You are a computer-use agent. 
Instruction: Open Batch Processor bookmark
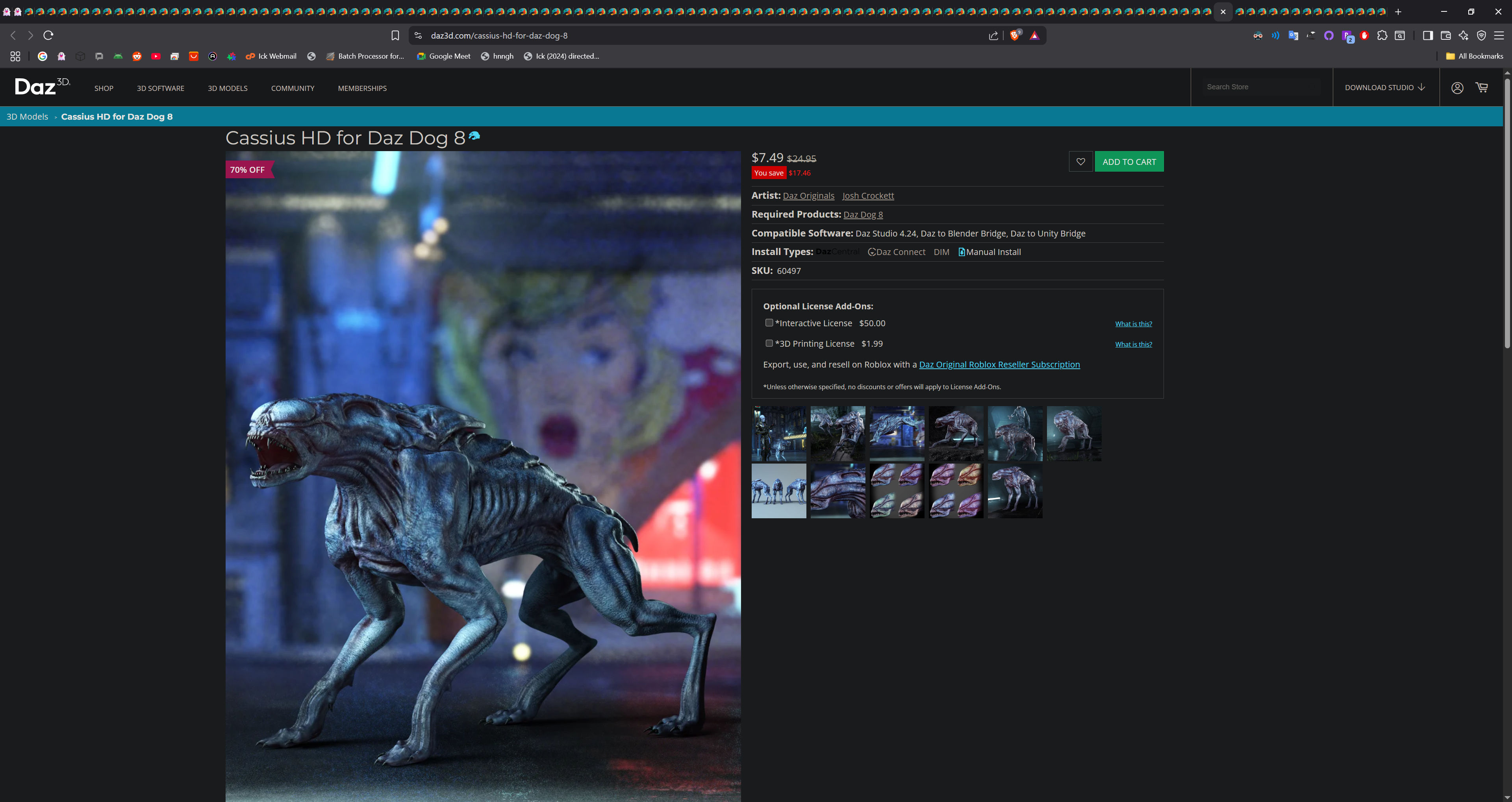[365, 56]
